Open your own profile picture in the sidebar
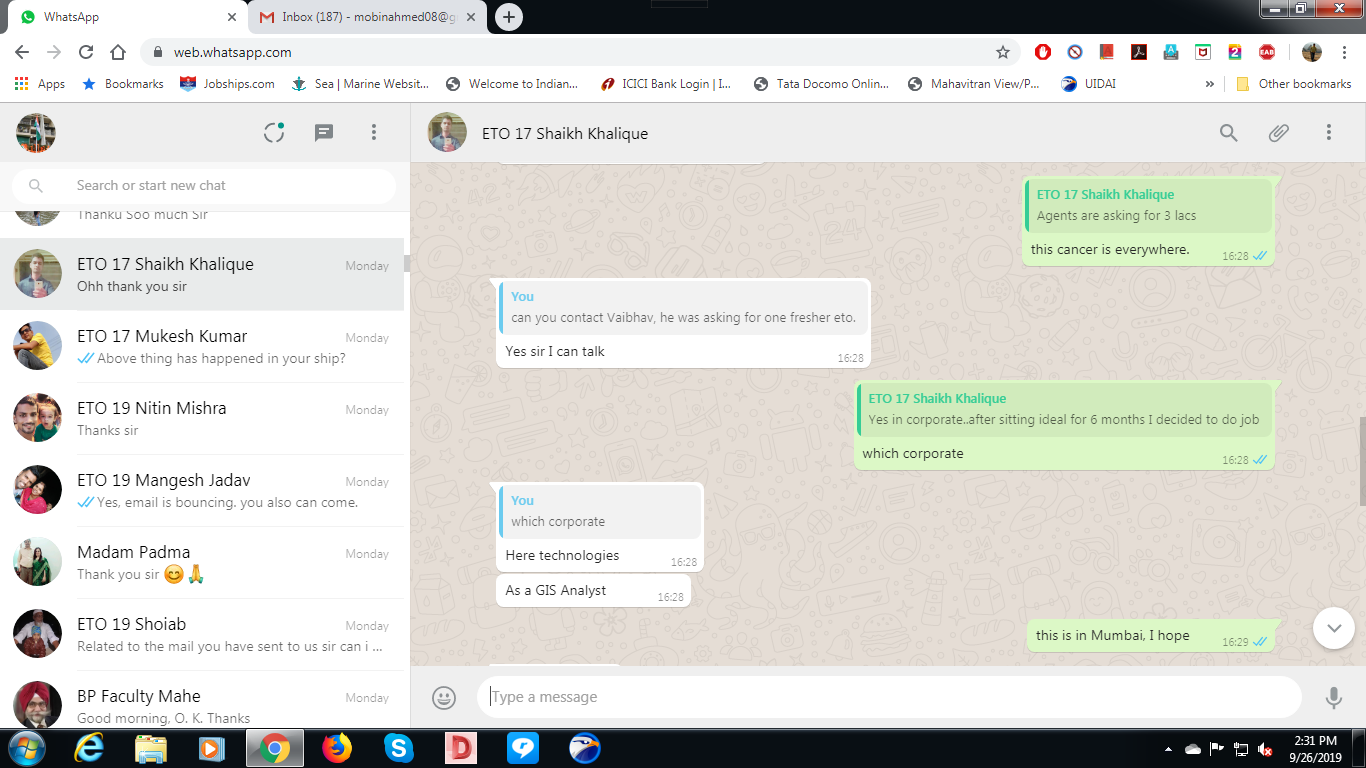The height and width of the screenshot is (768, 1366). click(36, 133)
